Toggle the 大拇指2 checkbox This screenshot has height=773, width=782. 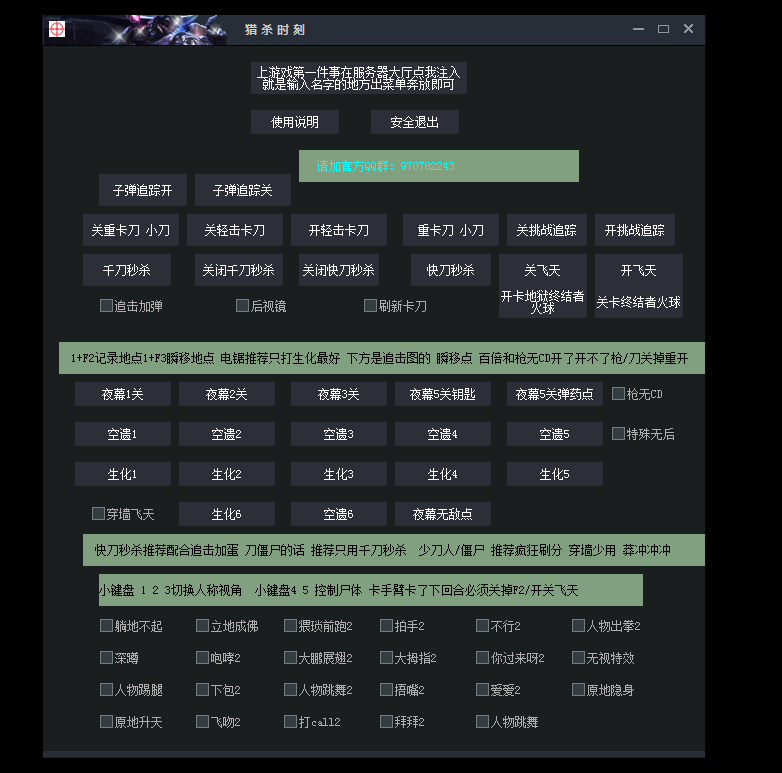click(387, 657)
